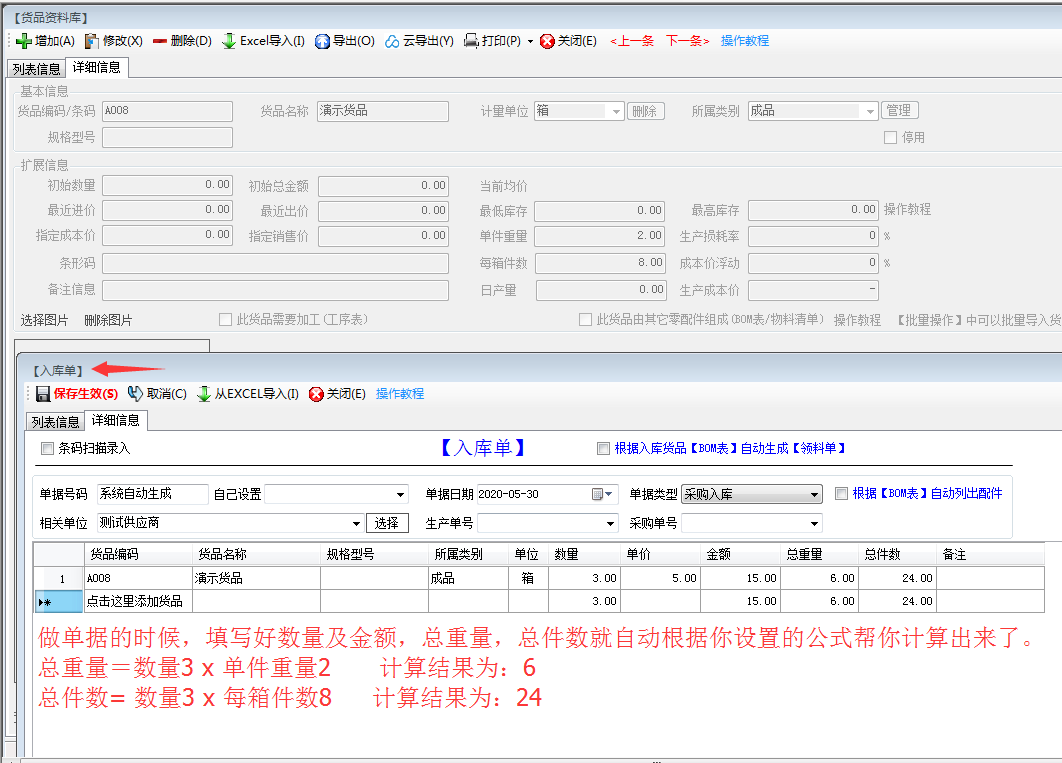Tick the 自动生成【领料单】 checkbox
Image resolution: width=1062 pixels, height=763 pixels.
tap(602, 449)
